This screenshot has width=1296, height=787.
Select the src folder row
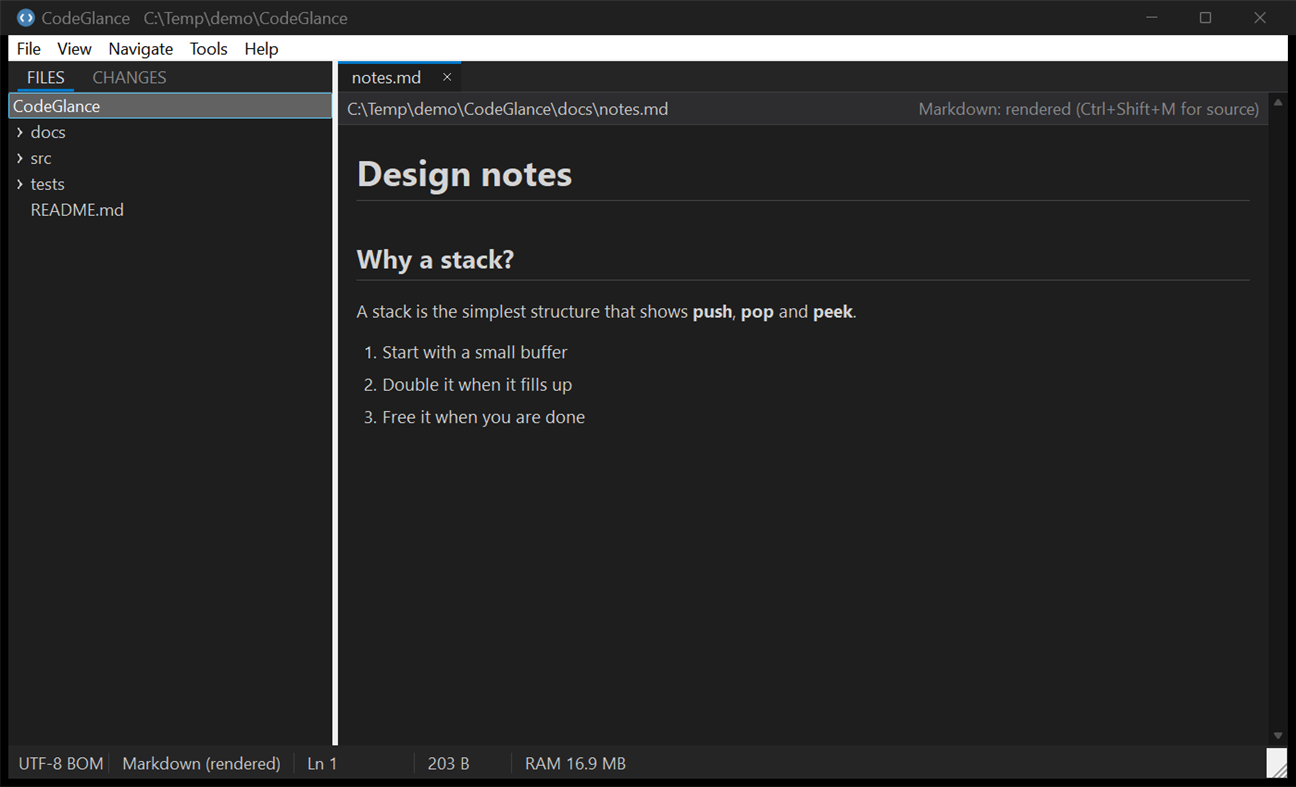tap(170, 158)
